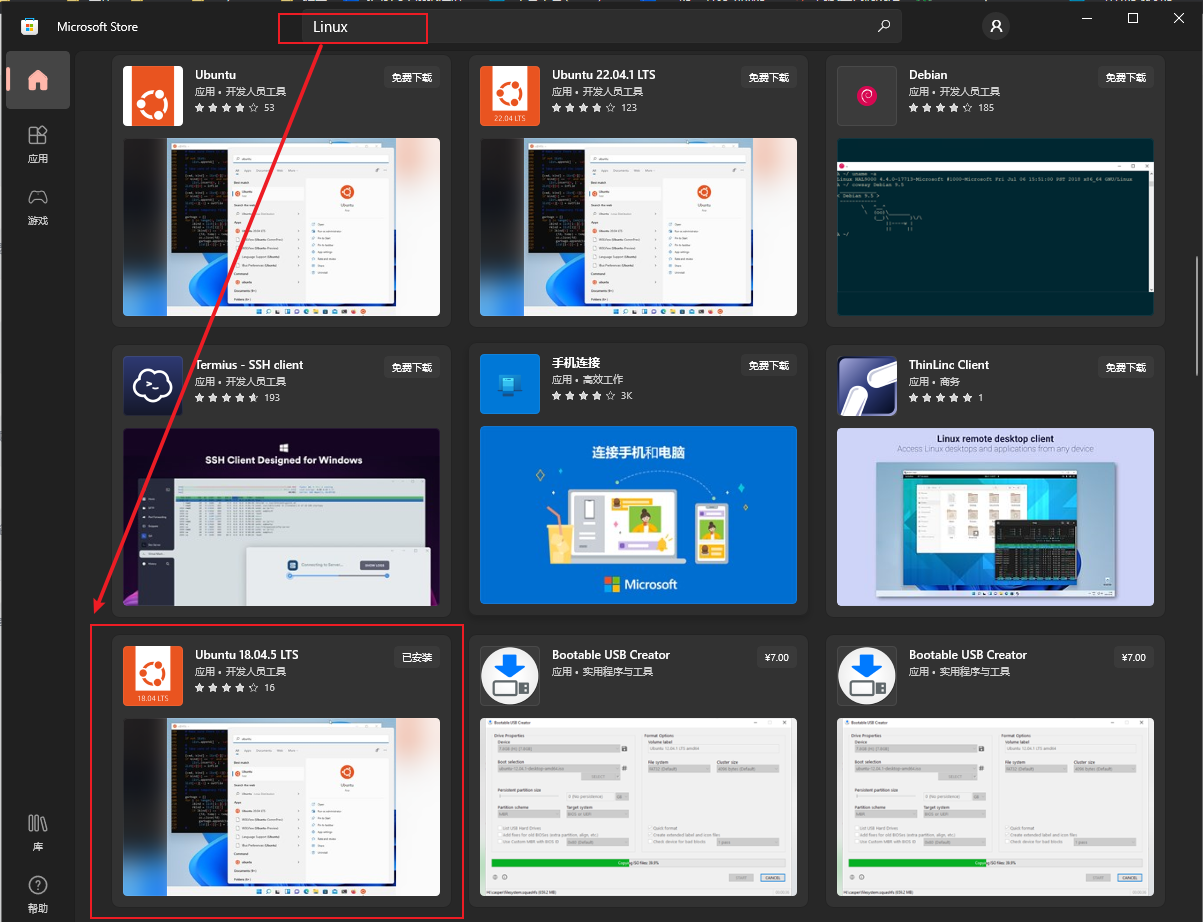Open the 库 library in sidebar
Screen dimensions: 1203x922
tap(38, 832)
